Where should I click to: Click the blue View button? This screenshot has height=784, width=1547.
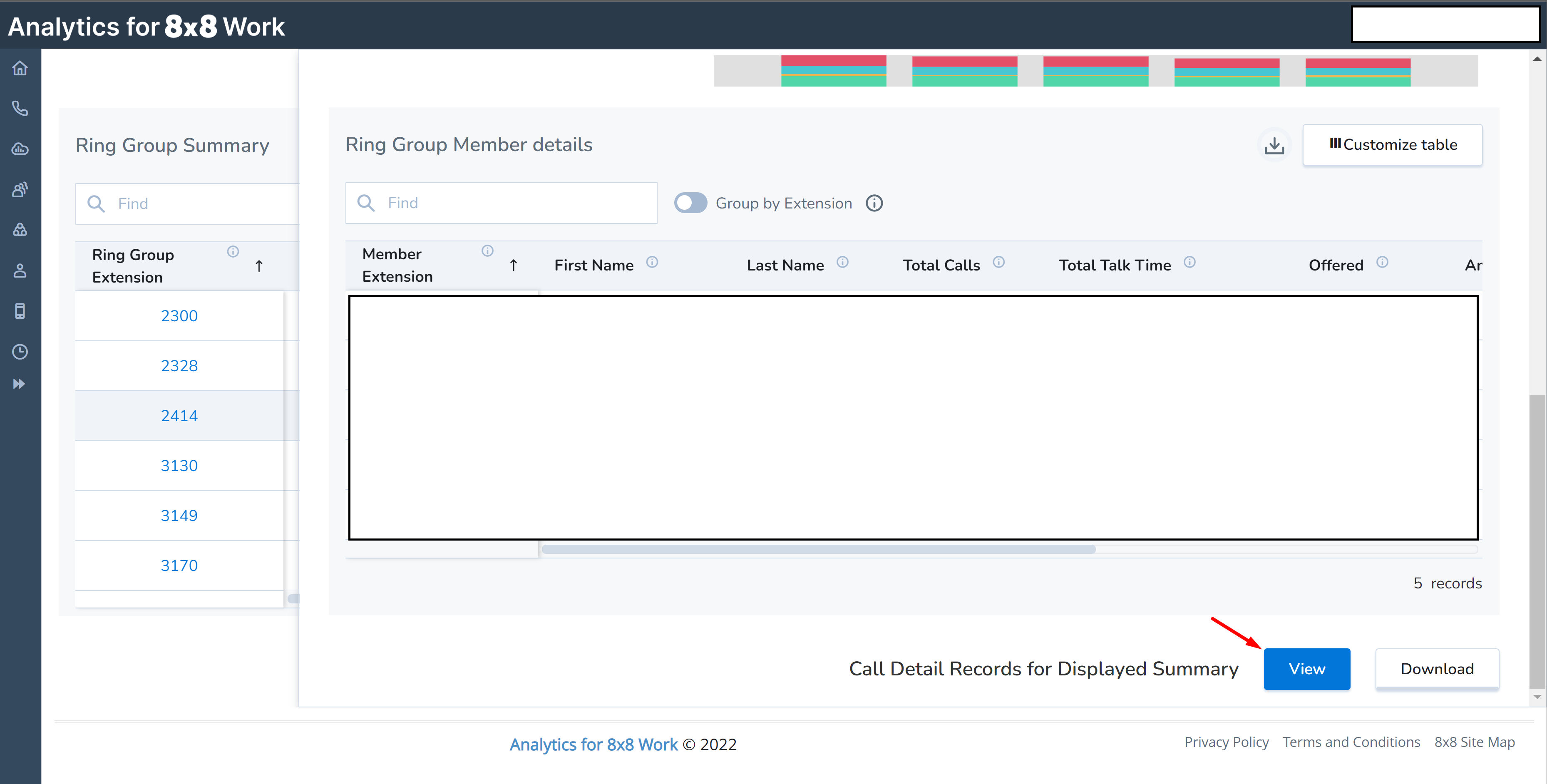(x=1306, y=669)
